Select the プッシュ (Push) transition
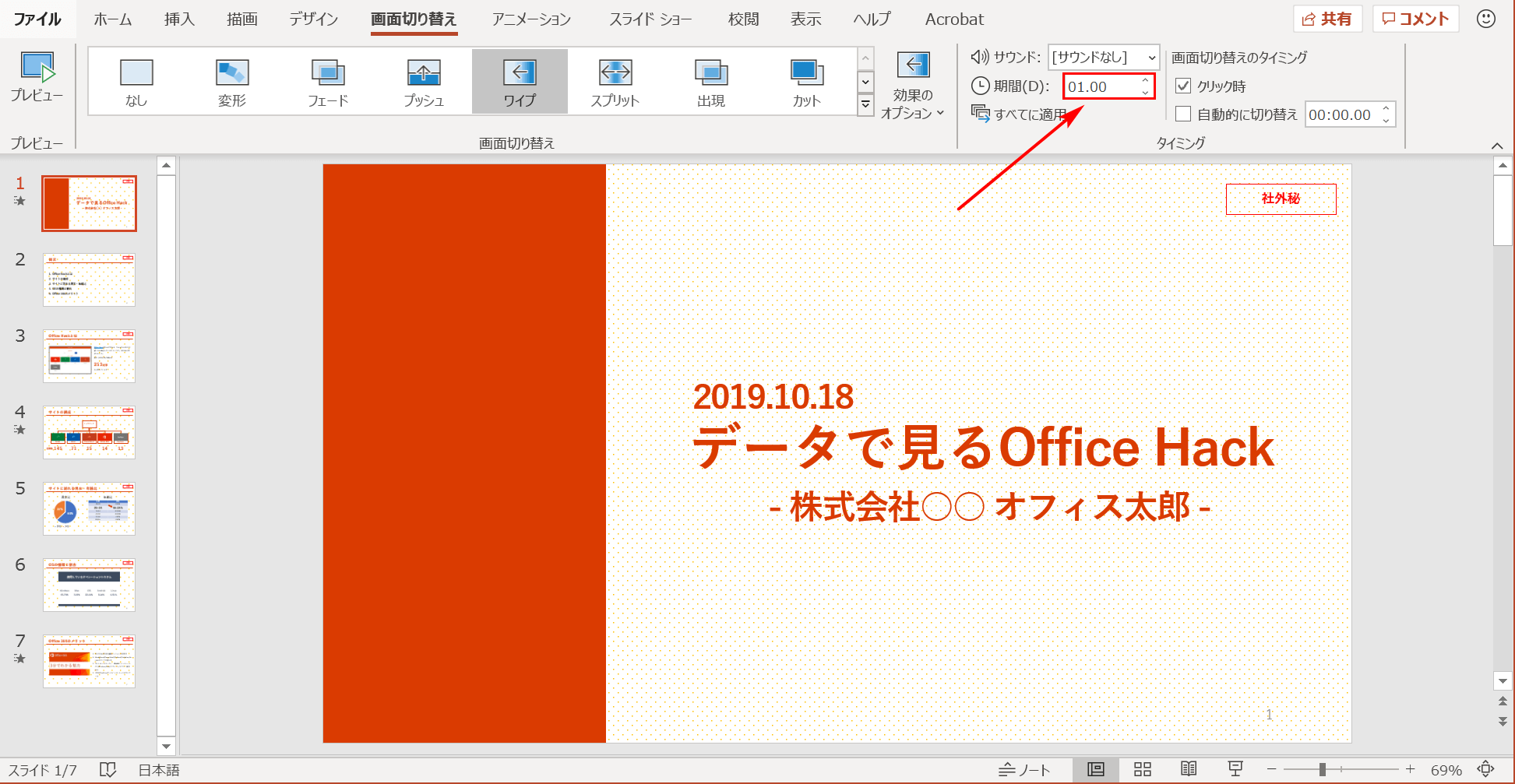 (424, 82)
